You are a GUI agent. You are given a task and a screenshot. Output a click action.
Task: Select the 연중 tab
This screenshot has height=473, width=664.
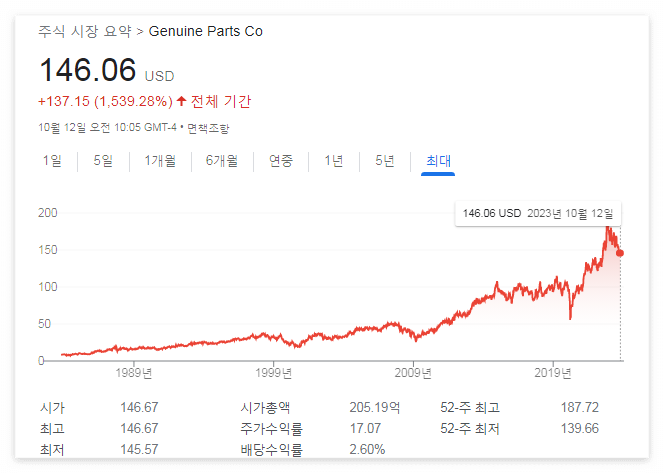point(281,161)
